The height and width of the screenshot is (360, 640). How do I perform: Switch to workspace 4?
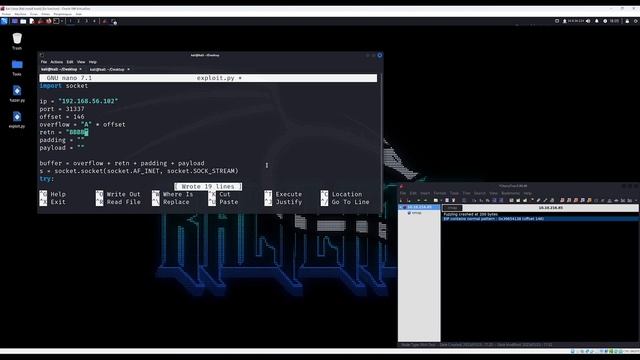pos(94,21)
